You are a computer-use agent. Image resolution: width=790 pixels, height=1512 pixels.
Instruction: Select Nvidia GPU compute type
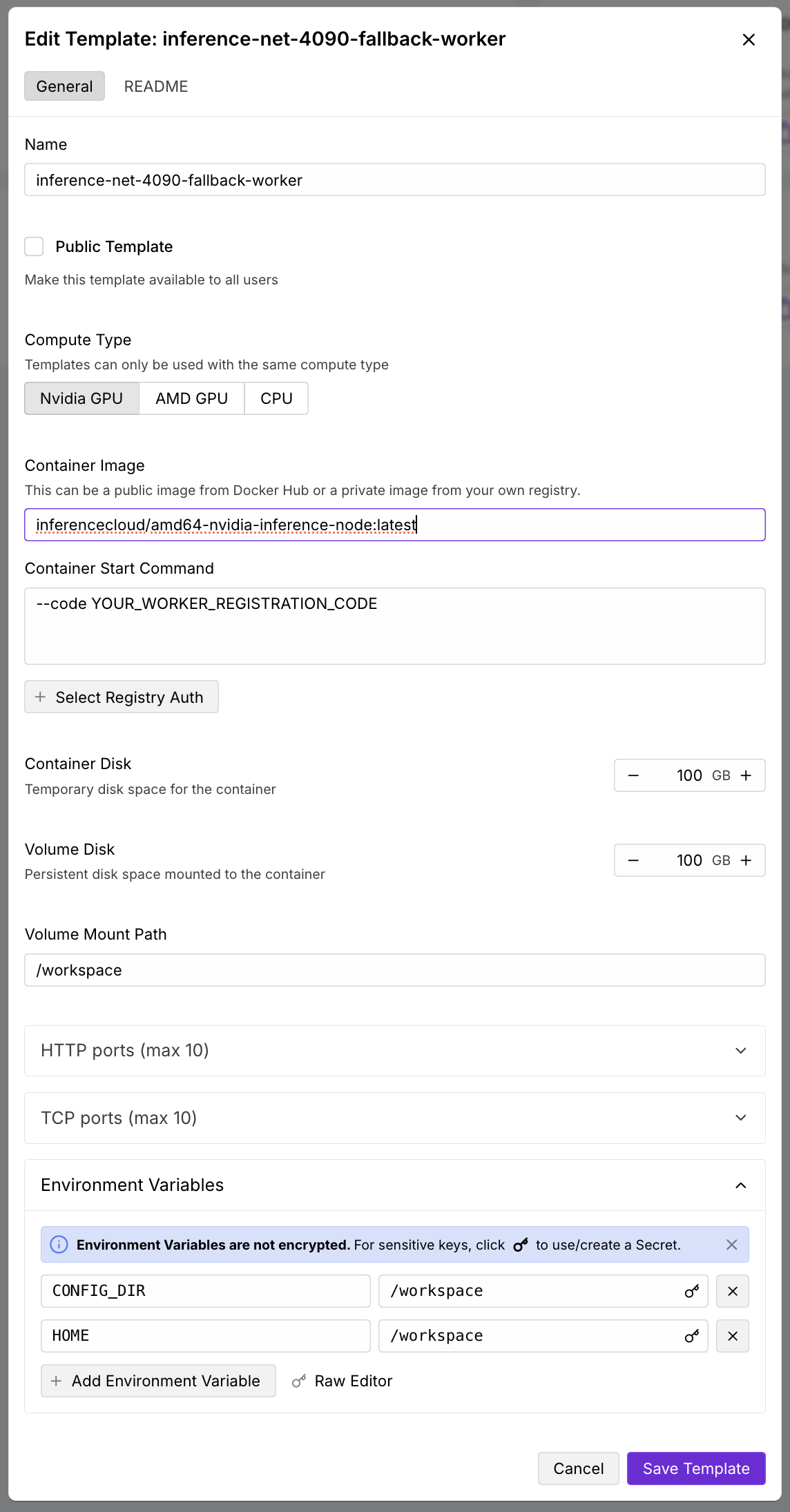[81, 398]
